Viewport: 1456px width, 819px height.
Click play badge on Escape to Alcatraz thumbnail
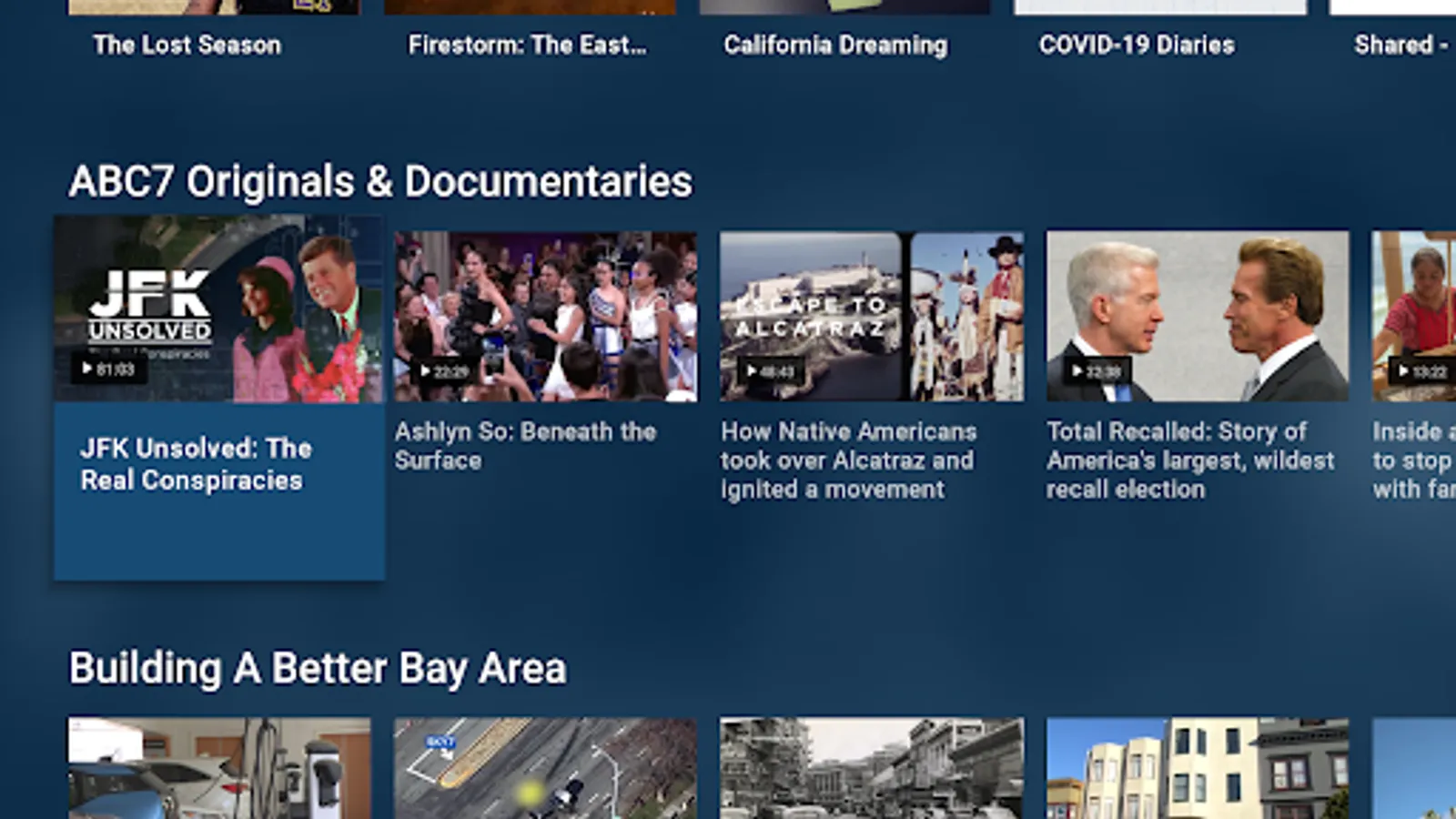[770, 371]
